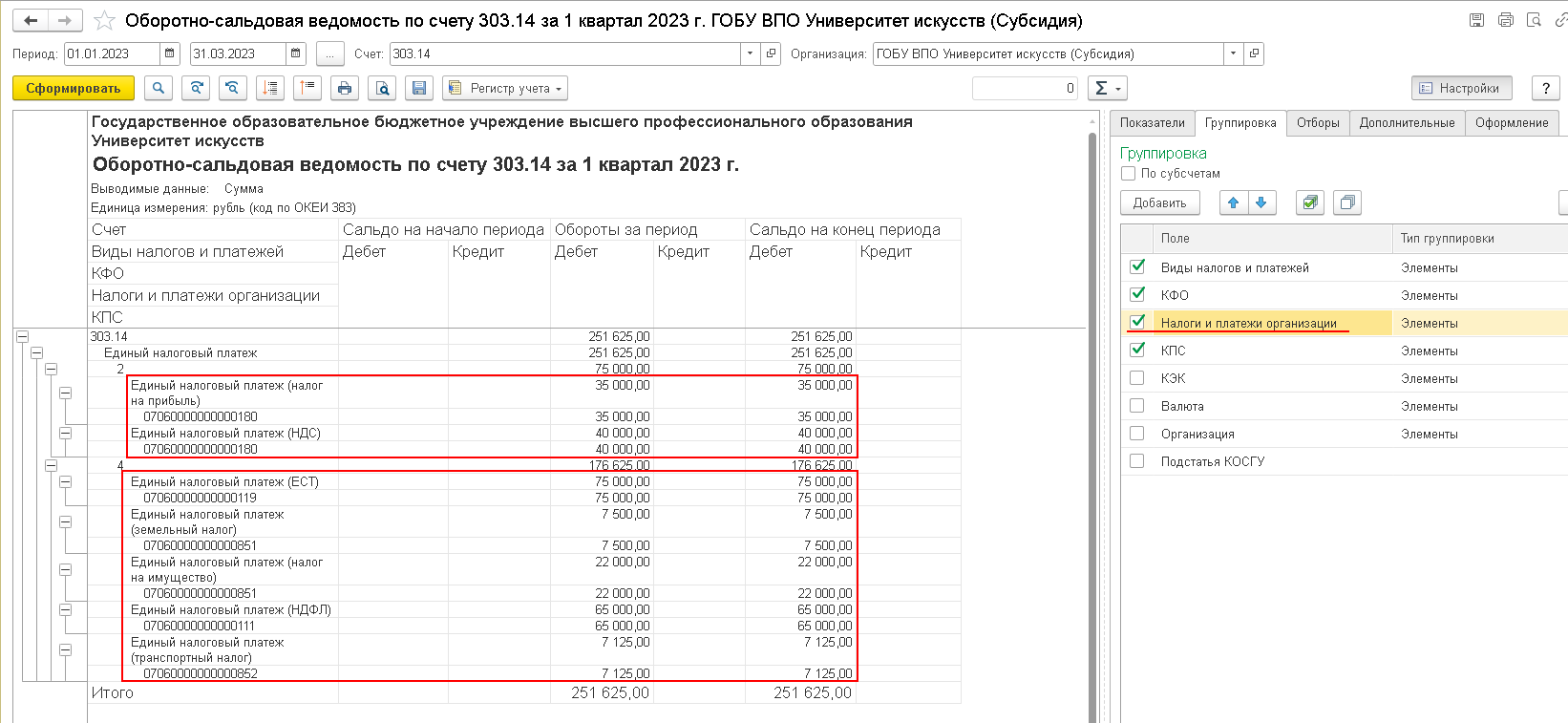
Task: Switch to the Дополнительные tab
Action: (1407, 122)
